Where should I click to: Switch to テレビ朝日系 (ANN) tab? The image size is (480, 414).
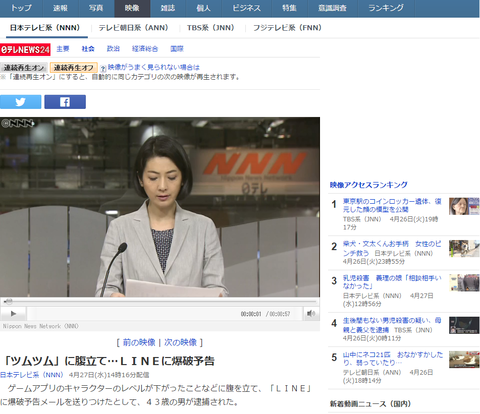tap(133, 28)
